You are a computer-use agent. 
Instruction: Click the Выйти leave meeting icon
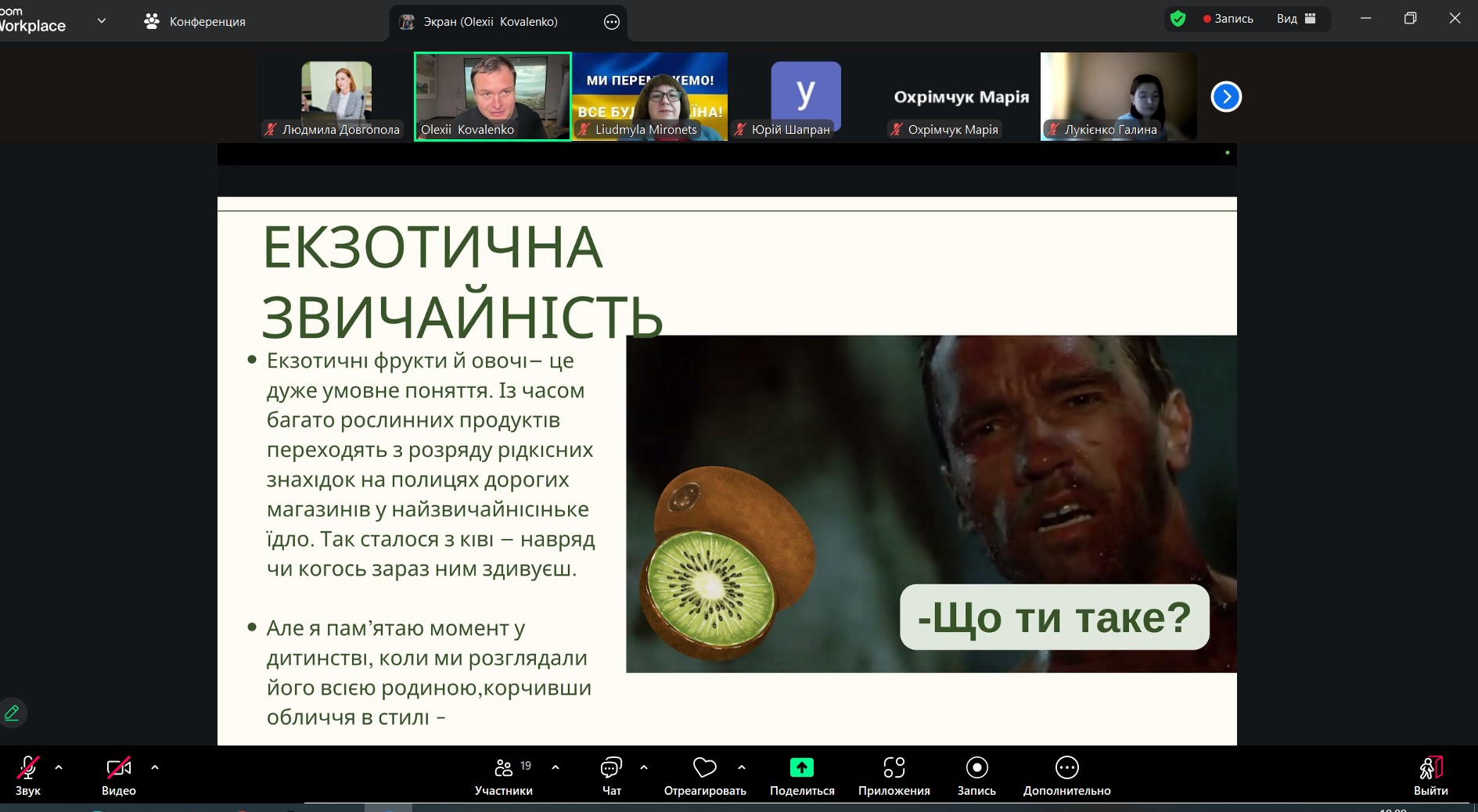(x=1430, y=768)
